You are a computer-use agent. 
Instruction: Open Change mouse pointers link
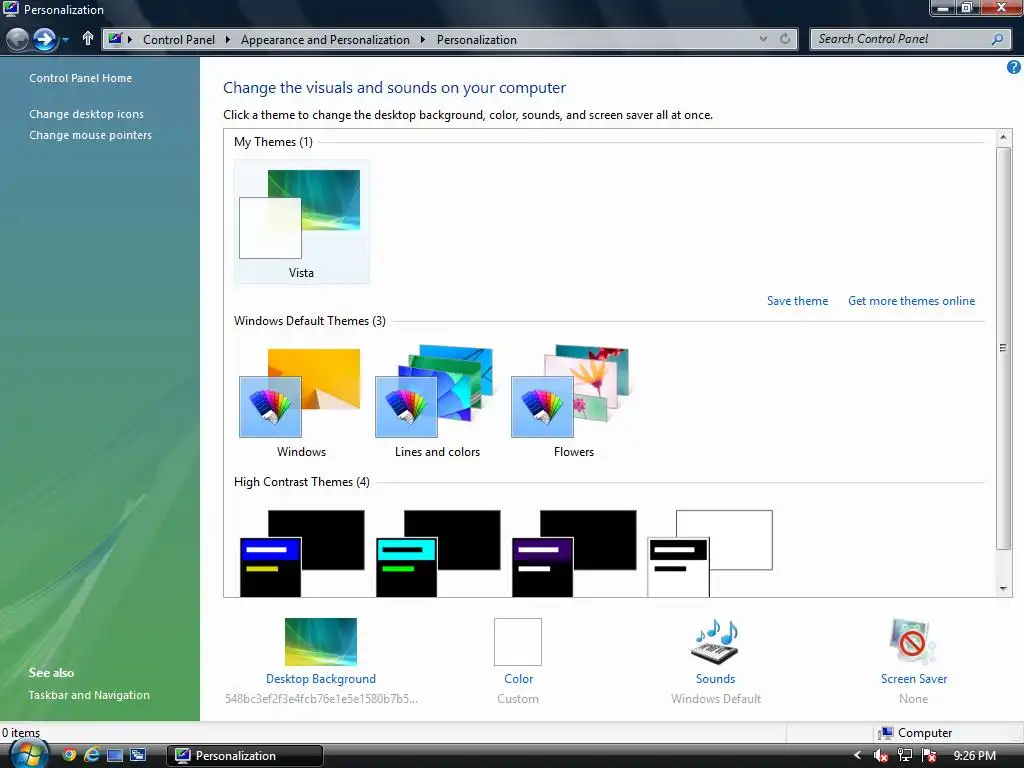90,135
